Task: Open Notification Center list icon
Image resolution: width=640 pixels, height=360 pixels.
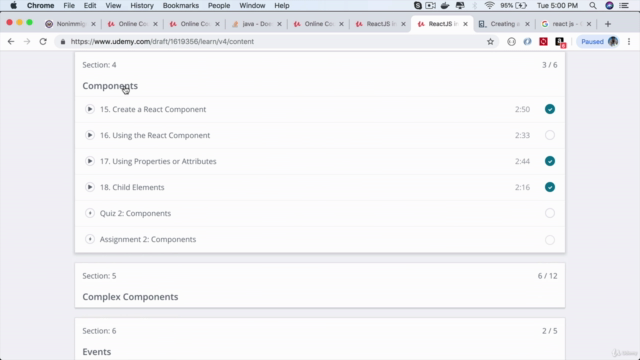Action: coord(624,6)
